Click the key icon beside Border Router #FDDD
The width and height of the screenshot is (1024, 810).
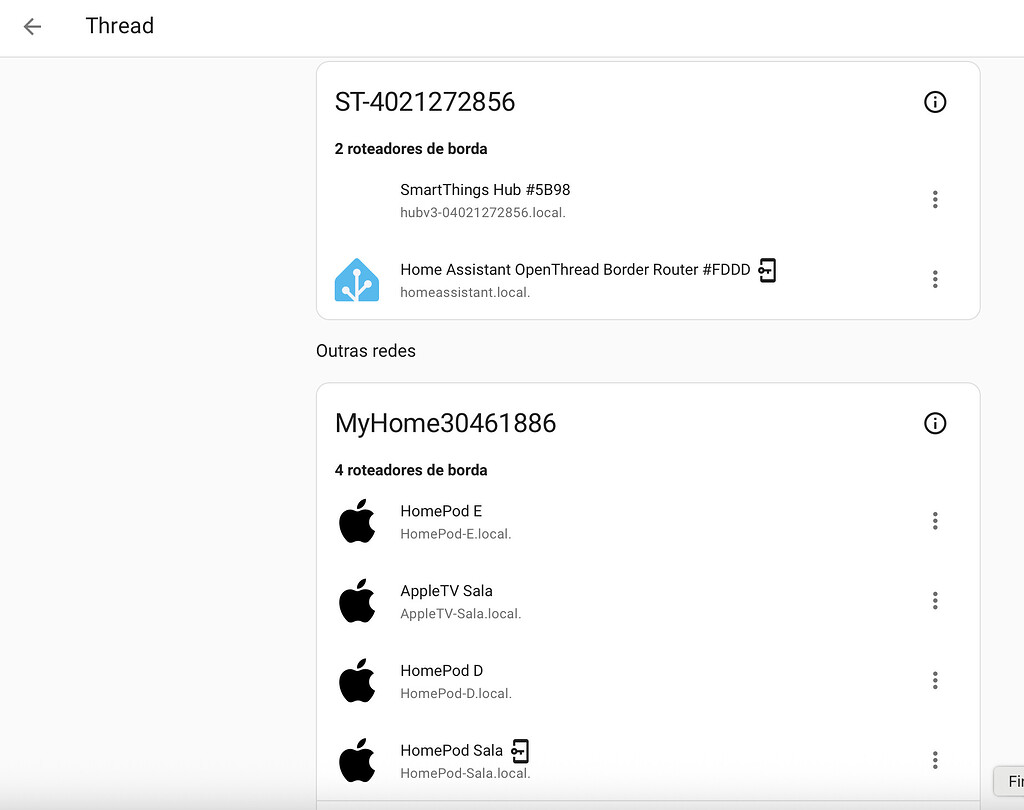pos(766,270)
